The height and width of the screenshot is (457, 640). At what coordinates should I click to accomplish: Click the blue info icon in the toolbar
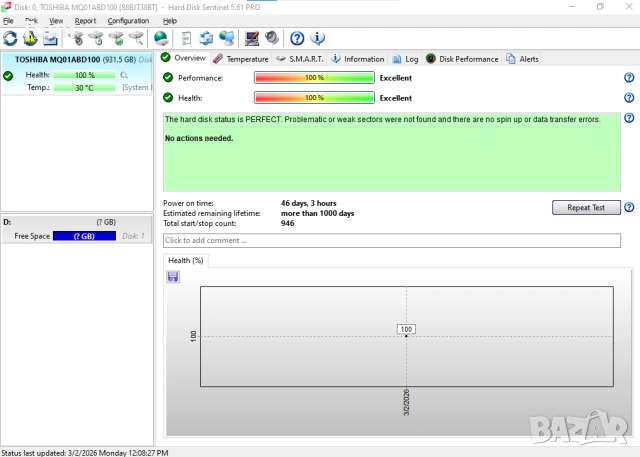point(317,38)
